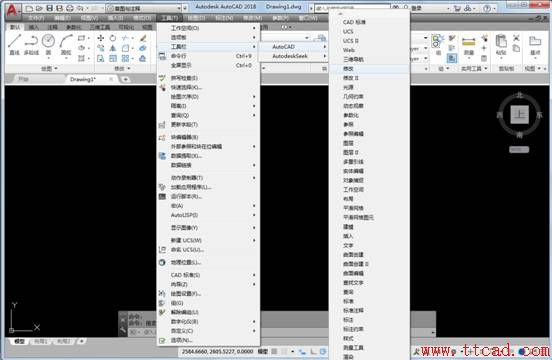Add a new layout with the plus button

coord(81,341)
